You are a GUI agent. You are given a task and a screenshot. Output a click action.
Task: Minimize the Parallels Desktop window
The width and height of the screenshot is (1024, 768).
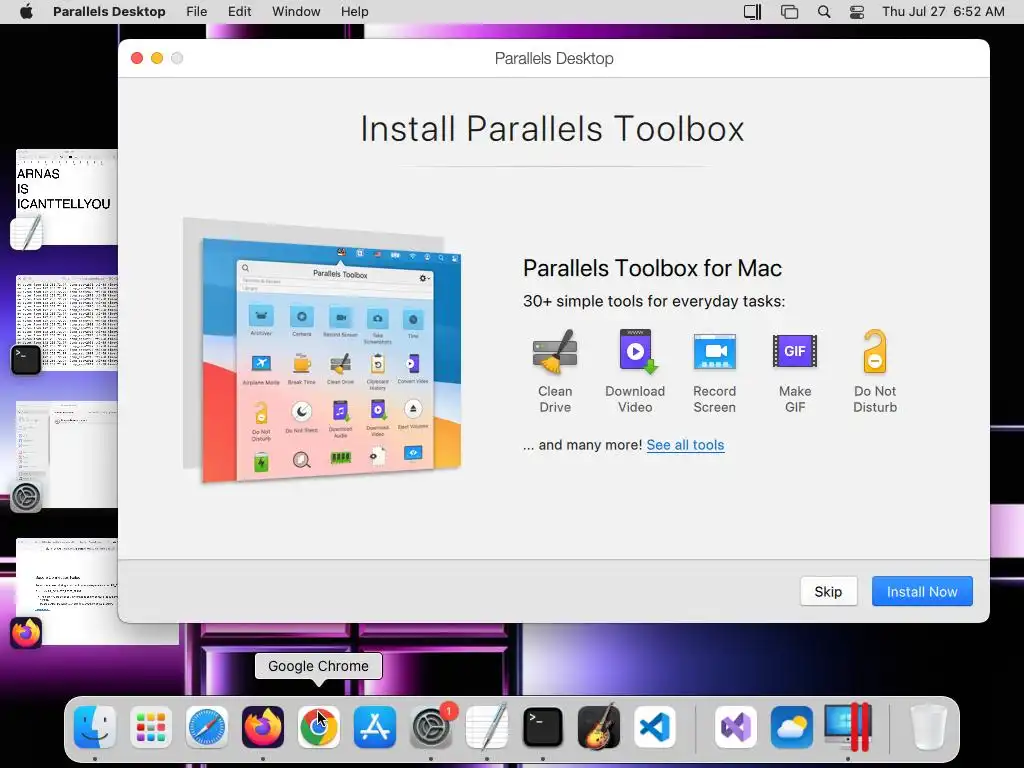pos(157,58)
